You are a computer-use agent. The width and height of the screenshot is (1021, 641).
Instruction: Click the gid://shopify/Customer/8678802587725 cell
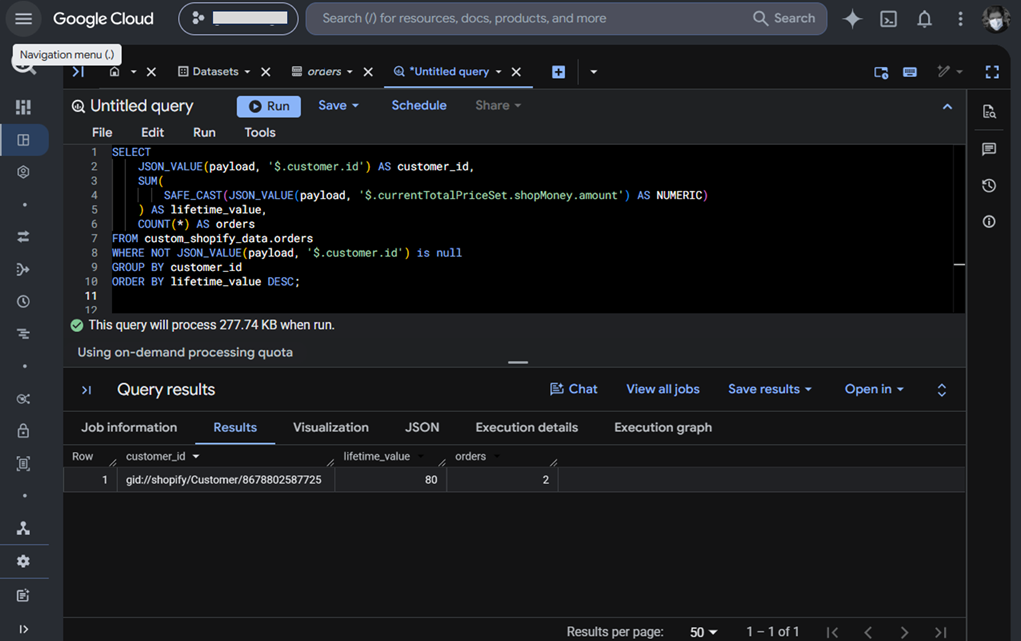pyautogui.click(x=226, y=480)
